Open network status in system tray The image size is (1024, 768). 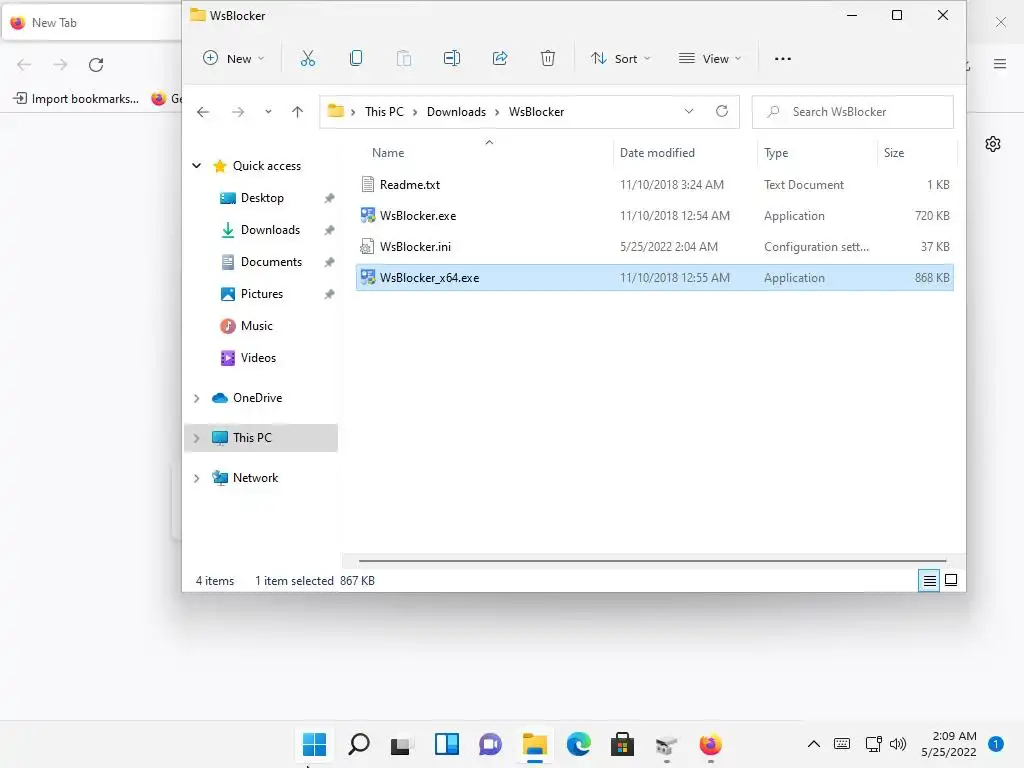[873, 744]
